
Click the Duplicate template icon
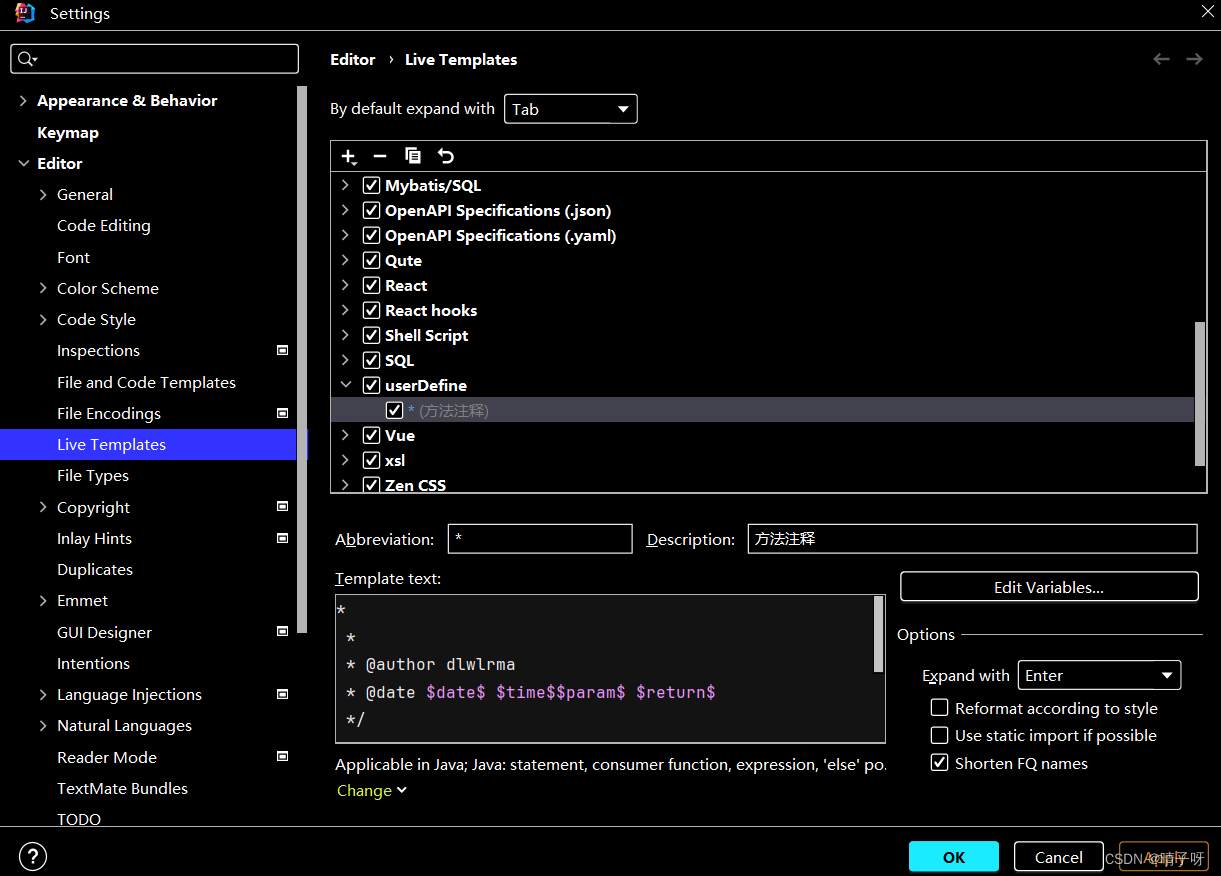[413, 156]
